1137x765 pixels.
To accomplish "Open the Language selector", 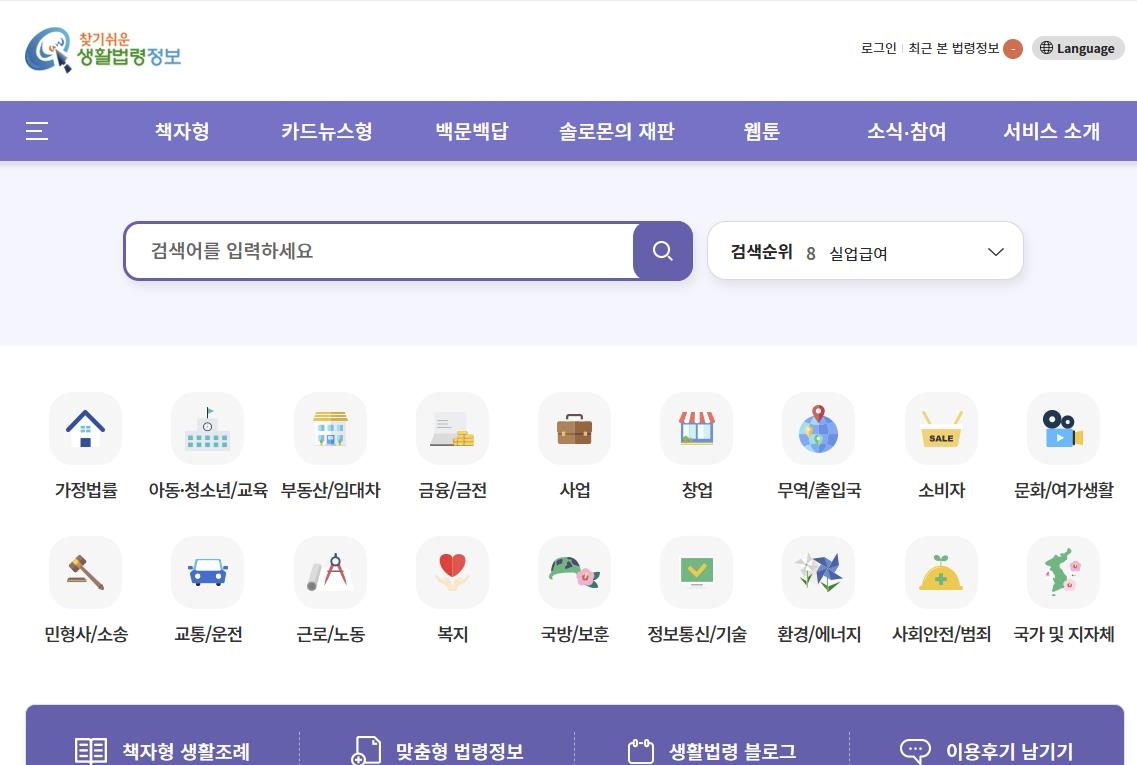I will click(x=1078, y=48).
